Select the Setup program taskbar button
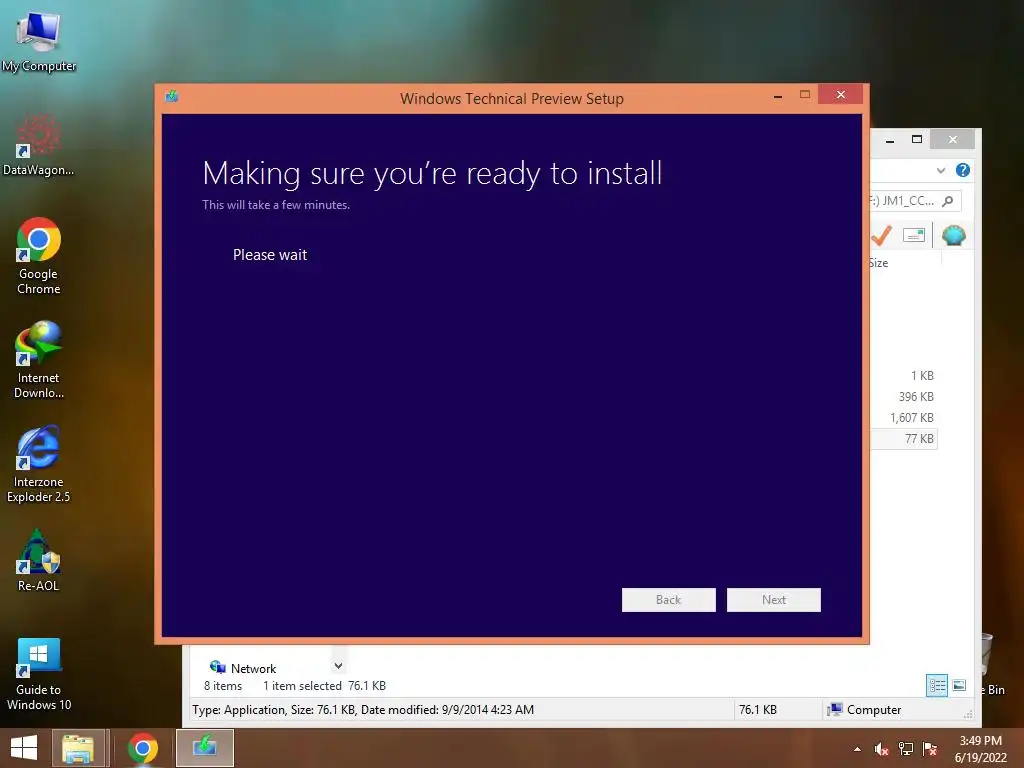The height and width of the screenshot is (768, 1024). coord(204,748)
